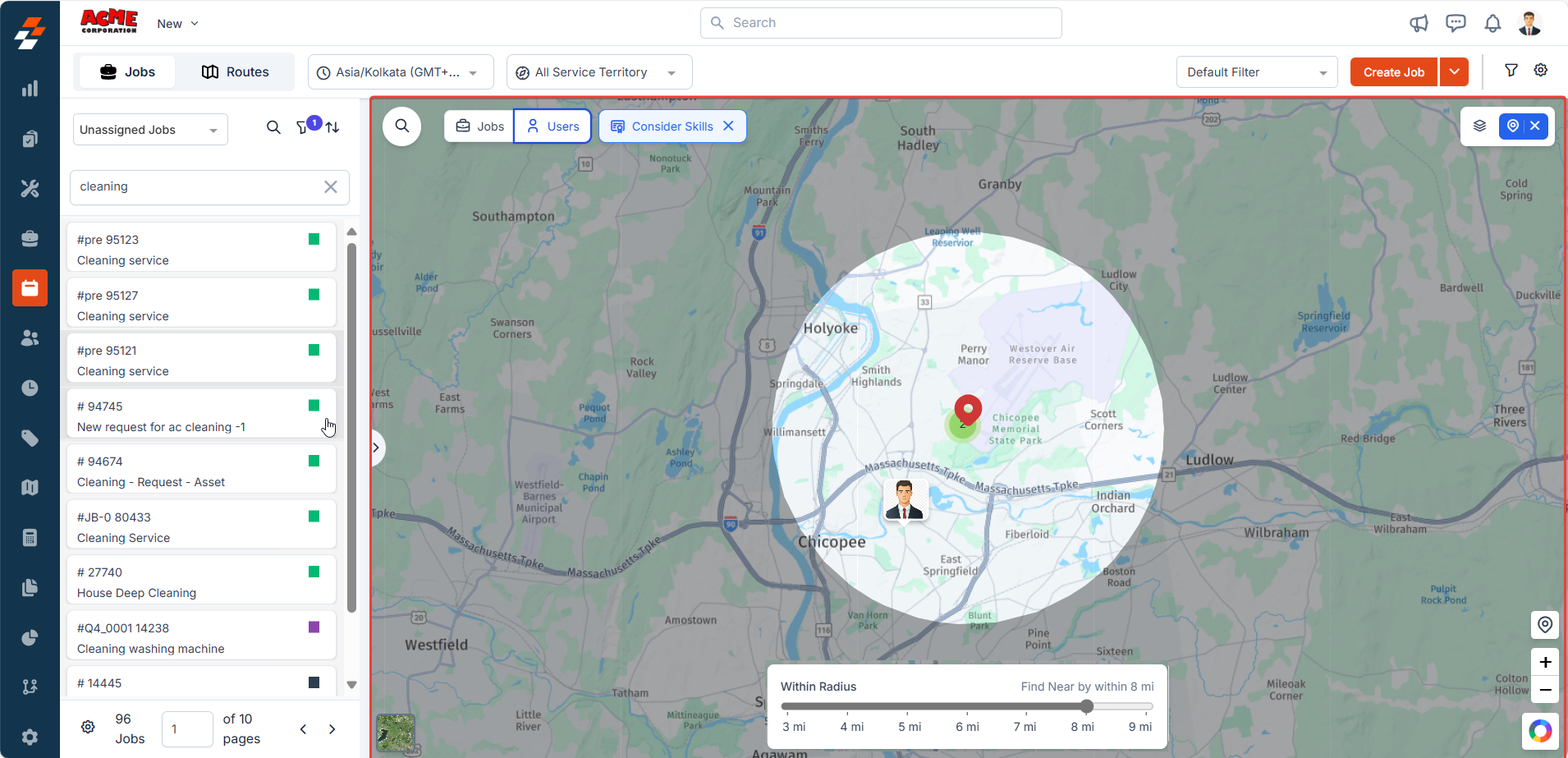Viewport: 1568px width, 758px height.
Task: Open the map layers icon
Action: (1479, 126)
